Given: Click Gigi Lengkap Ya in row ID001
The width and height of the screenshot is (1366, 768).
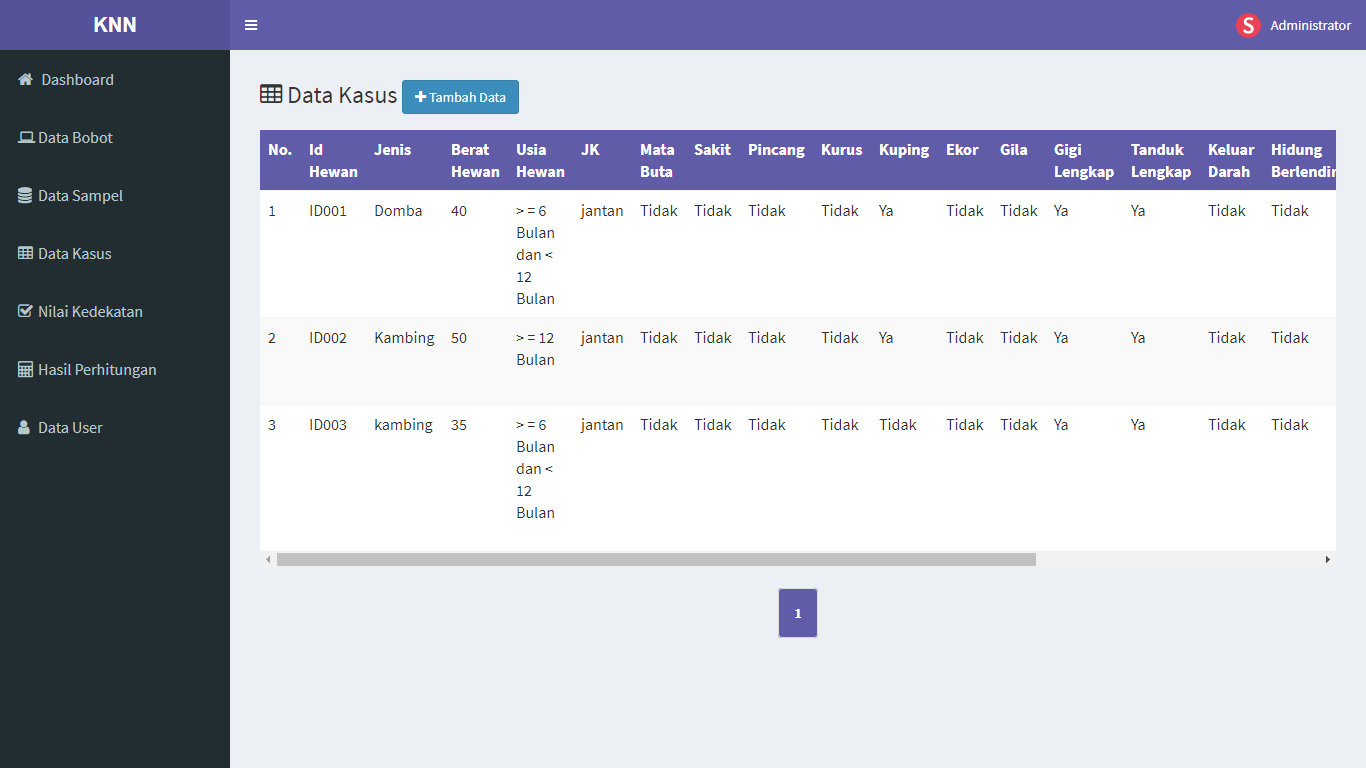Looking at the screenshot, I should [x=1061, y=210].
